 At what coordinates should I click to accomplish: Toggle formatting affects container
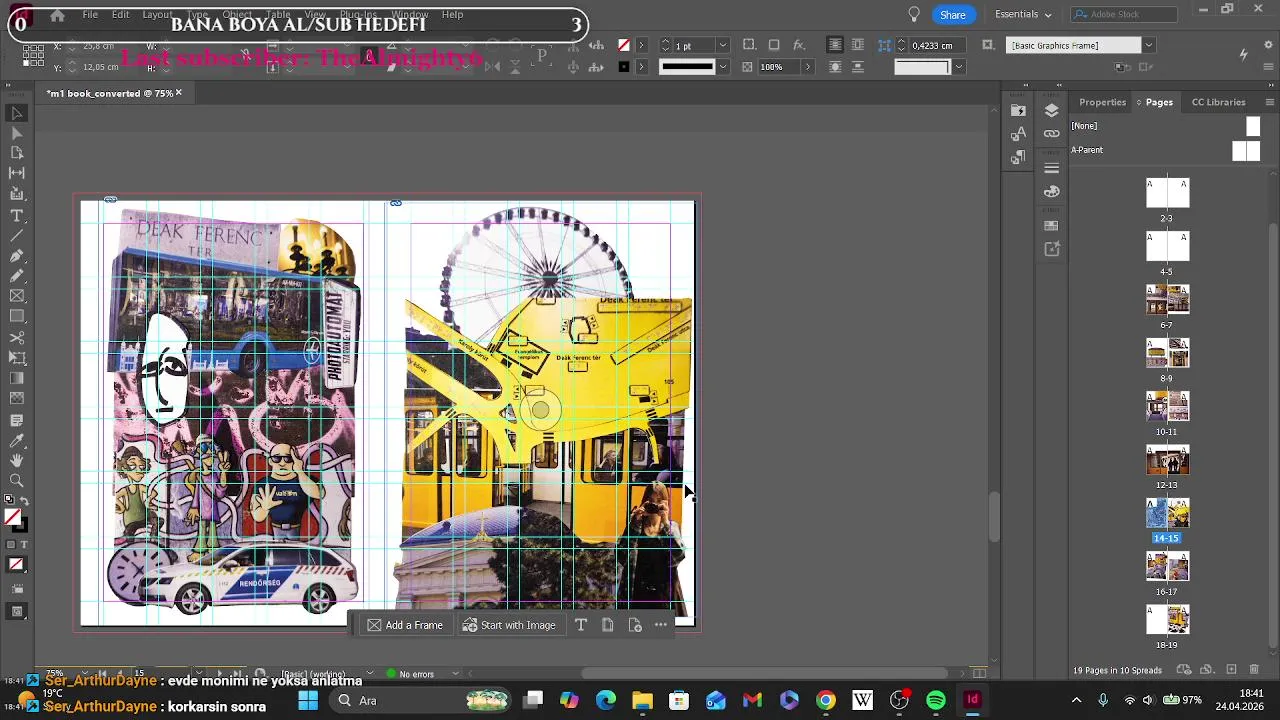coord(11,544)
